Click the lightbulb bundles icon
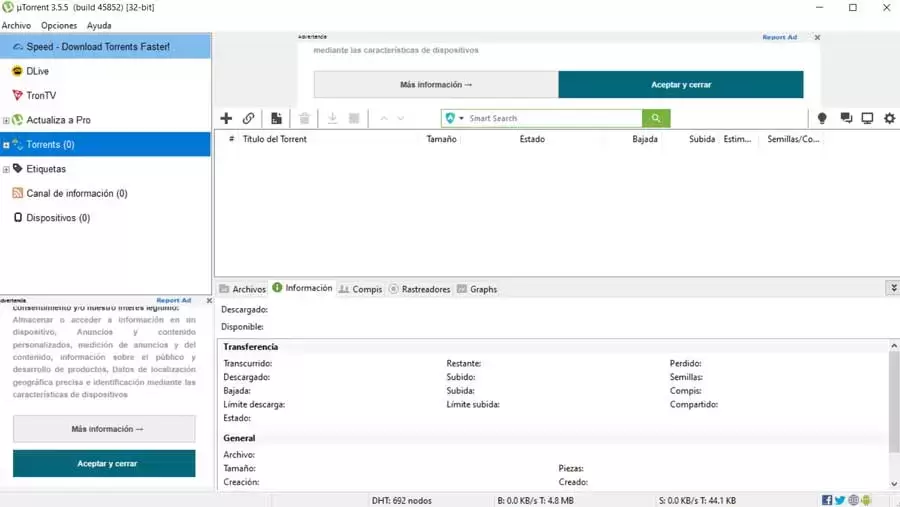The width and height of the screenshot is (900, 507). [x=822, y=118]
